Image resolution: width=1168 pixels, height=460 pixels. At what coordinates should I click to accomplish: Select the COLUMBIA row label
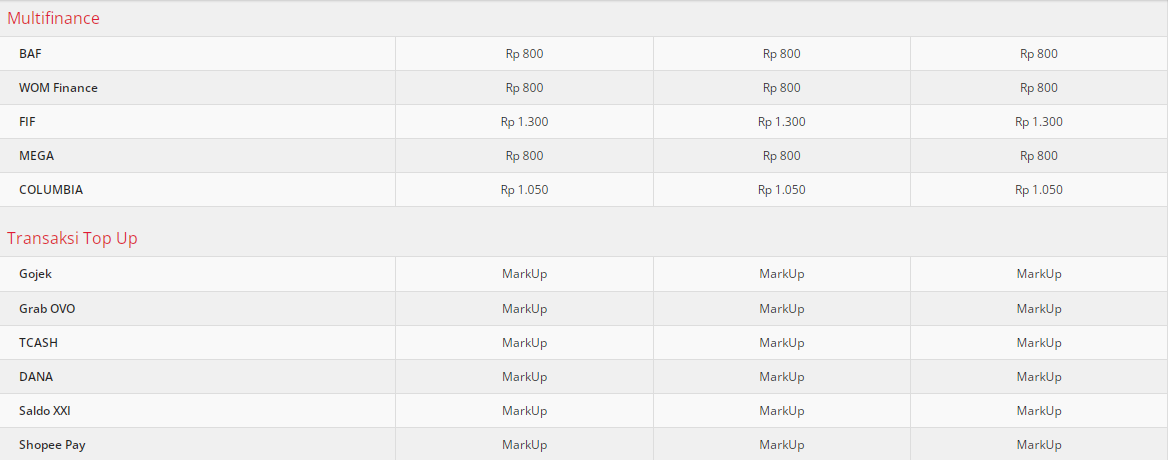[51, 190]
